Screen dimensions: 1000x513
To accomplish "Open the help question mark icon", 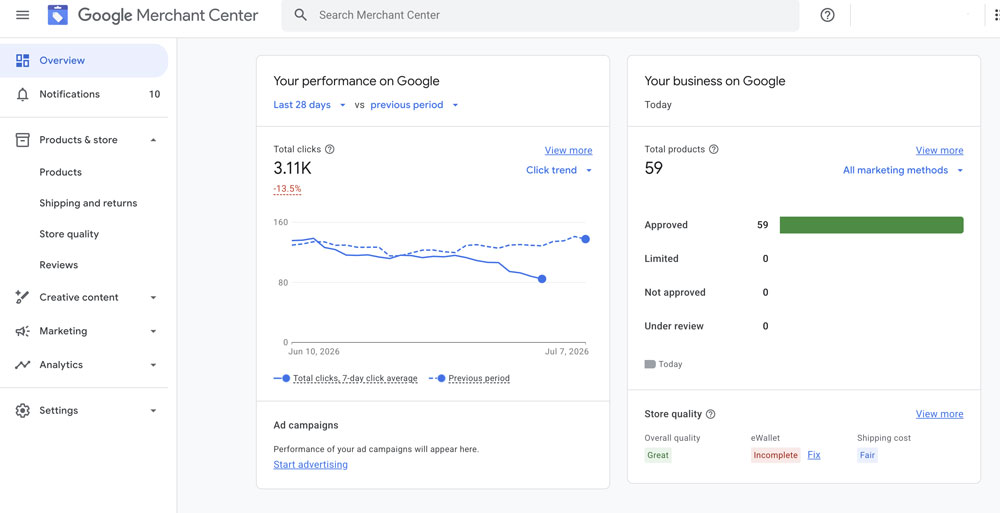I will coord(827,15).
